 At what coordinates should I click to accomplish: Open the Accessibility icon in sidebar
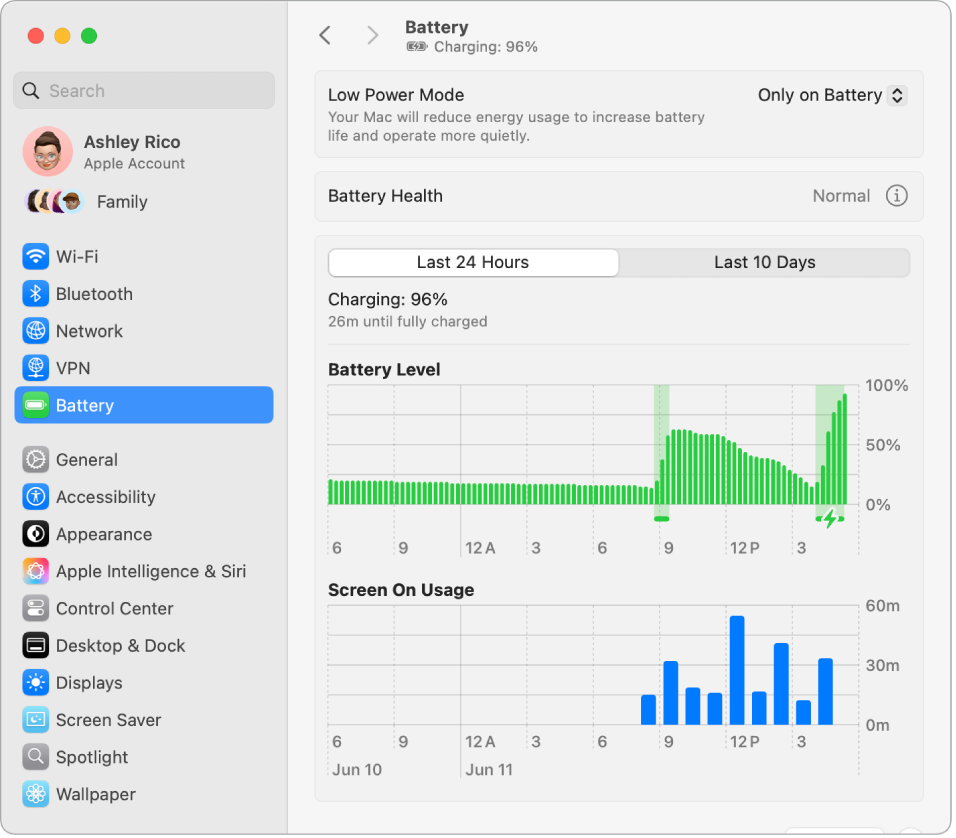click(36, 497)
